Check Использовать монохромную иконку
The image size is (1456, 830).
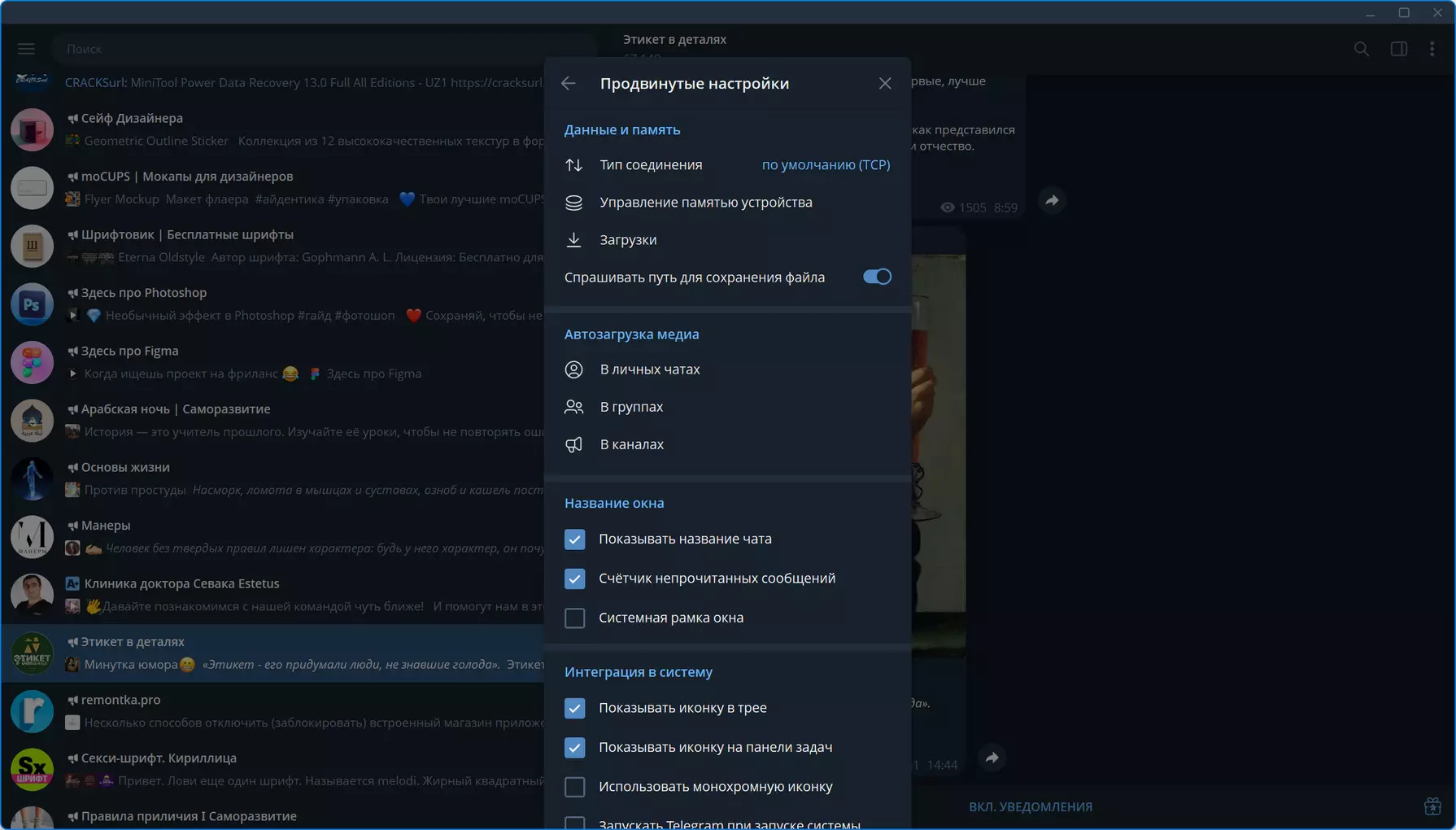(575, 787)
